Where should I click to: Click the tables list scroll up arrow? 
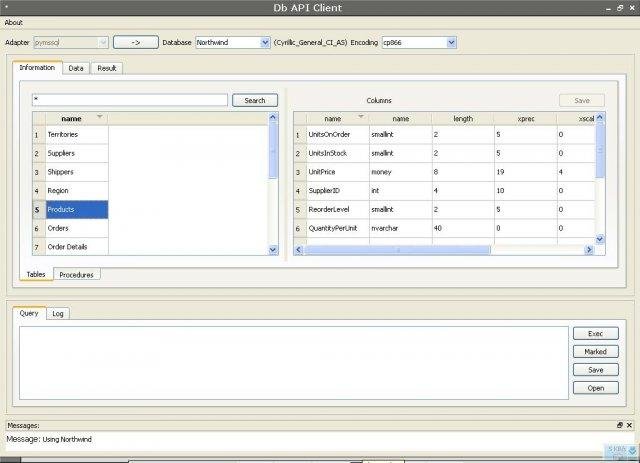click(273, 117)
